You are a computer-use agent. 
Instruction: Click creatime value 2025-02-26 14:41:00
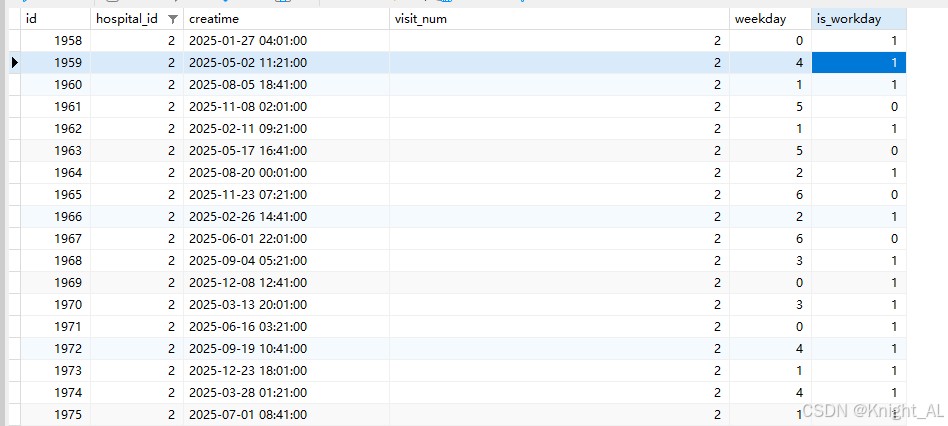click(248, 216)
